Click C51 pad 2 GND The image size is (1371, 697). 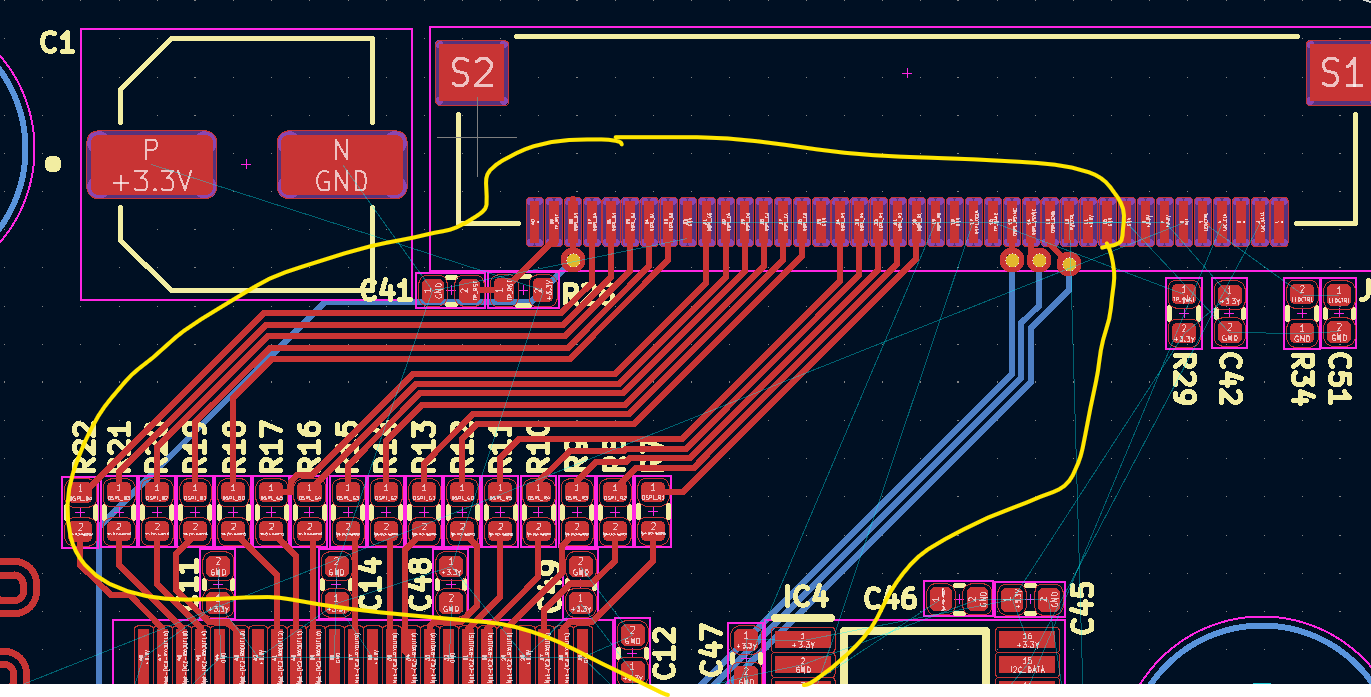point(1338,331)
